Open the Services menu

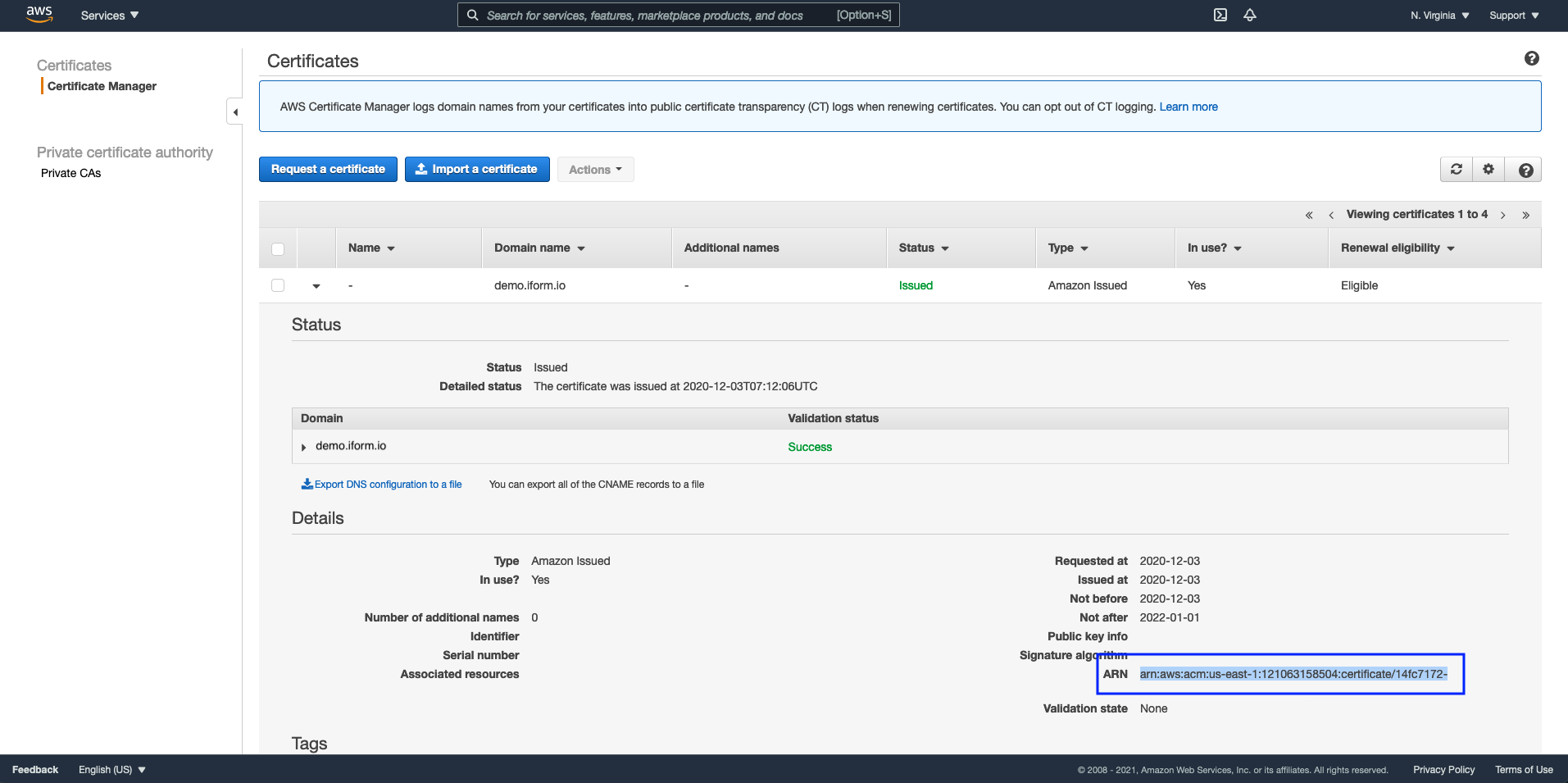pos(110,15)
